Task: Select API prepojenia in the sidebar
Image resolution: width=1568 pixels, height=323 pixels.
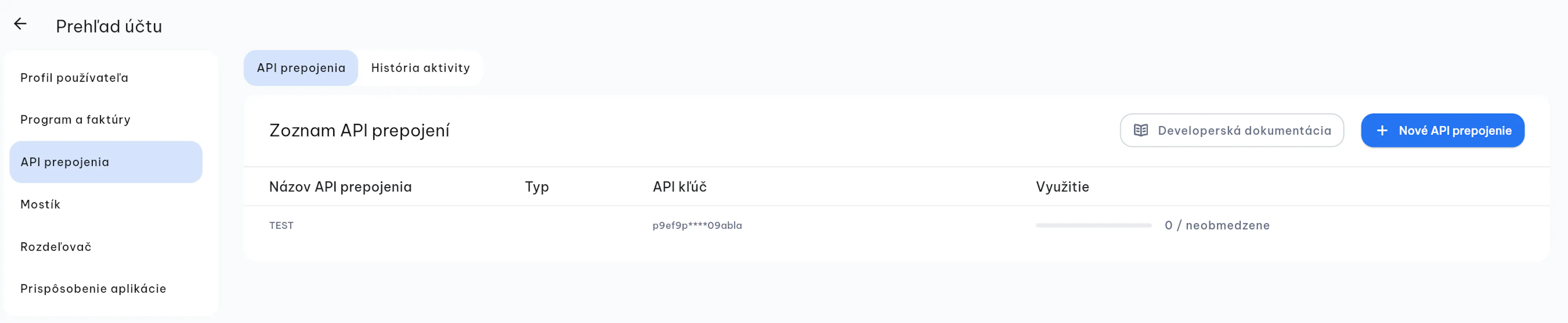Action: tap(106, 162)
